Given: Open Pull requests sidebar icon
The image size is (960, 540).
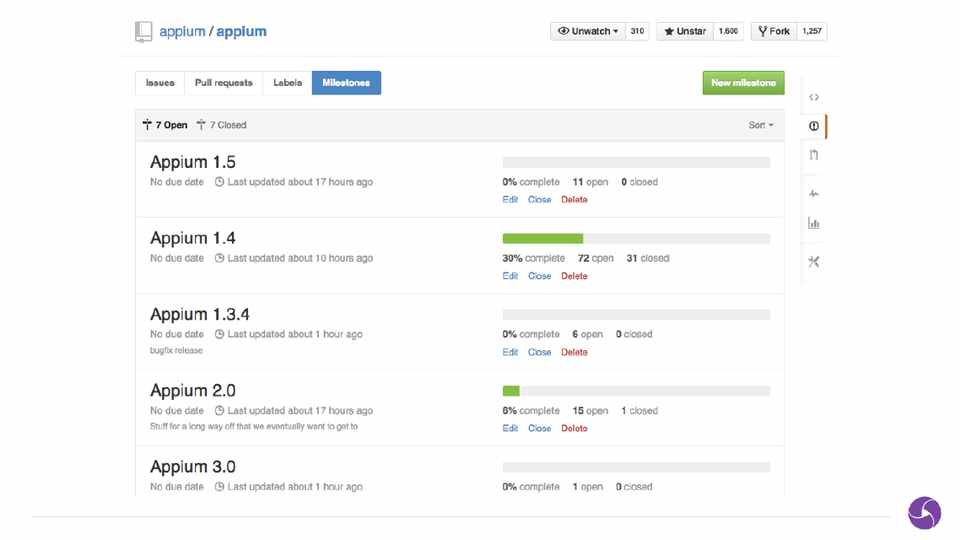Looking at the screenshot, I should (x=814, y=155).
